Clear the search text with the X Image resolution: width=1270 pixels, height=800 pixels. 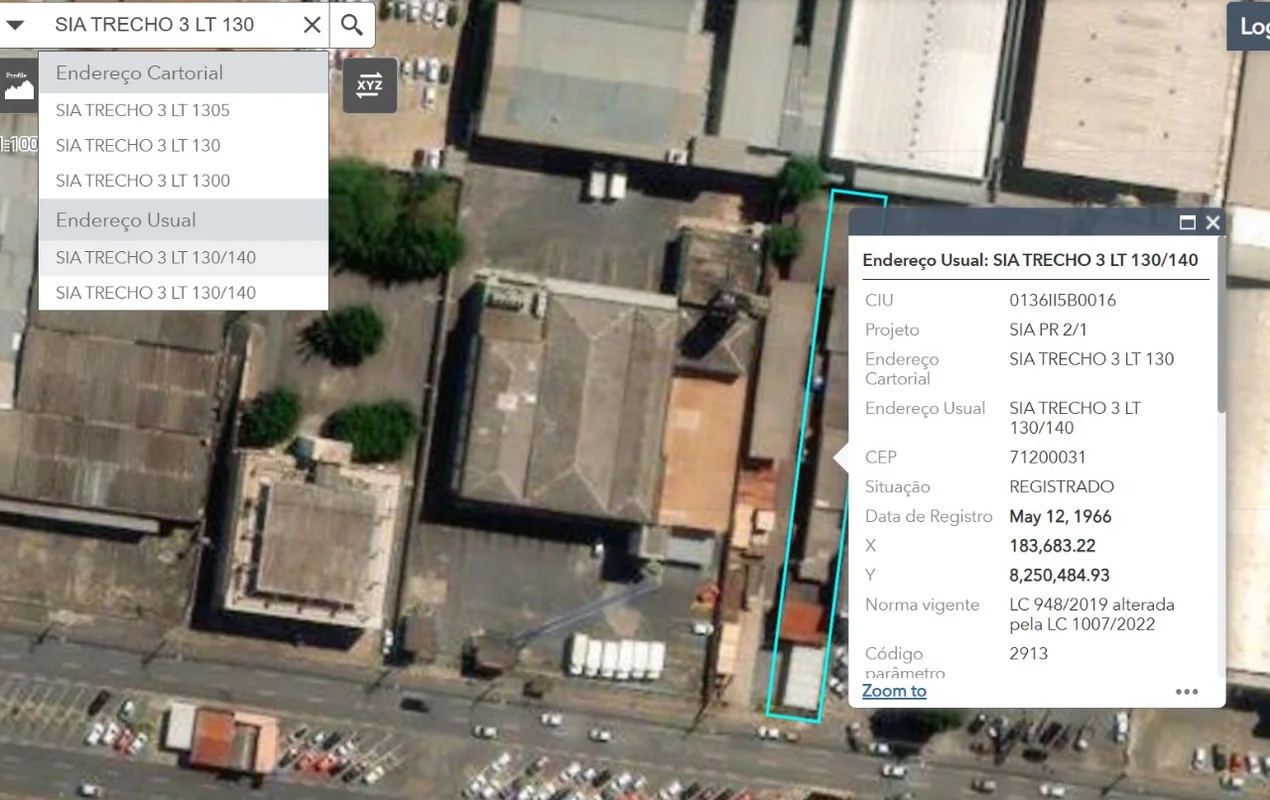coord(312,24)
